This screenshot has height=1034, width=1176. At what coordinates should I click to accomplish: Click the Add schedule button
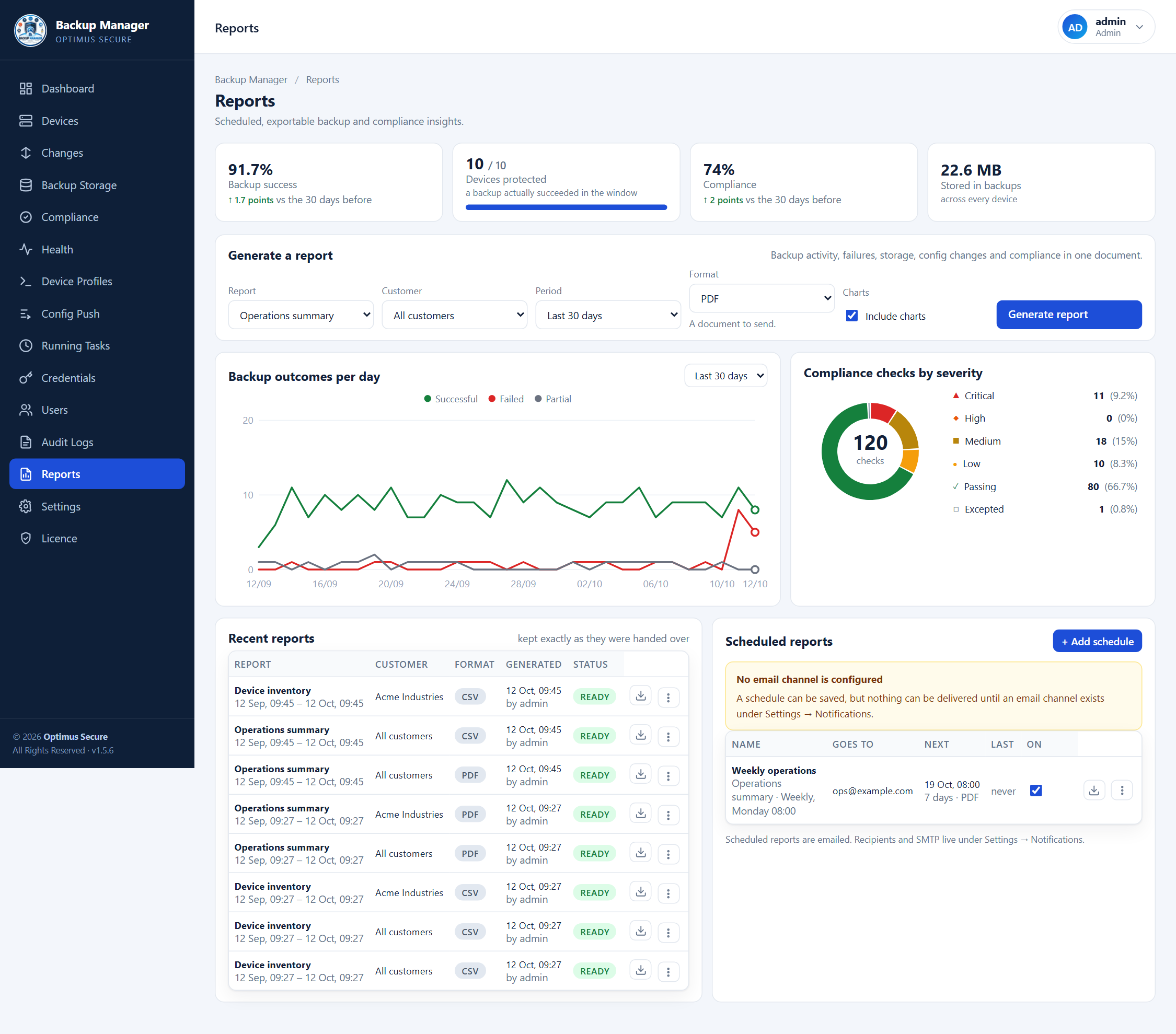[1097, 641]
